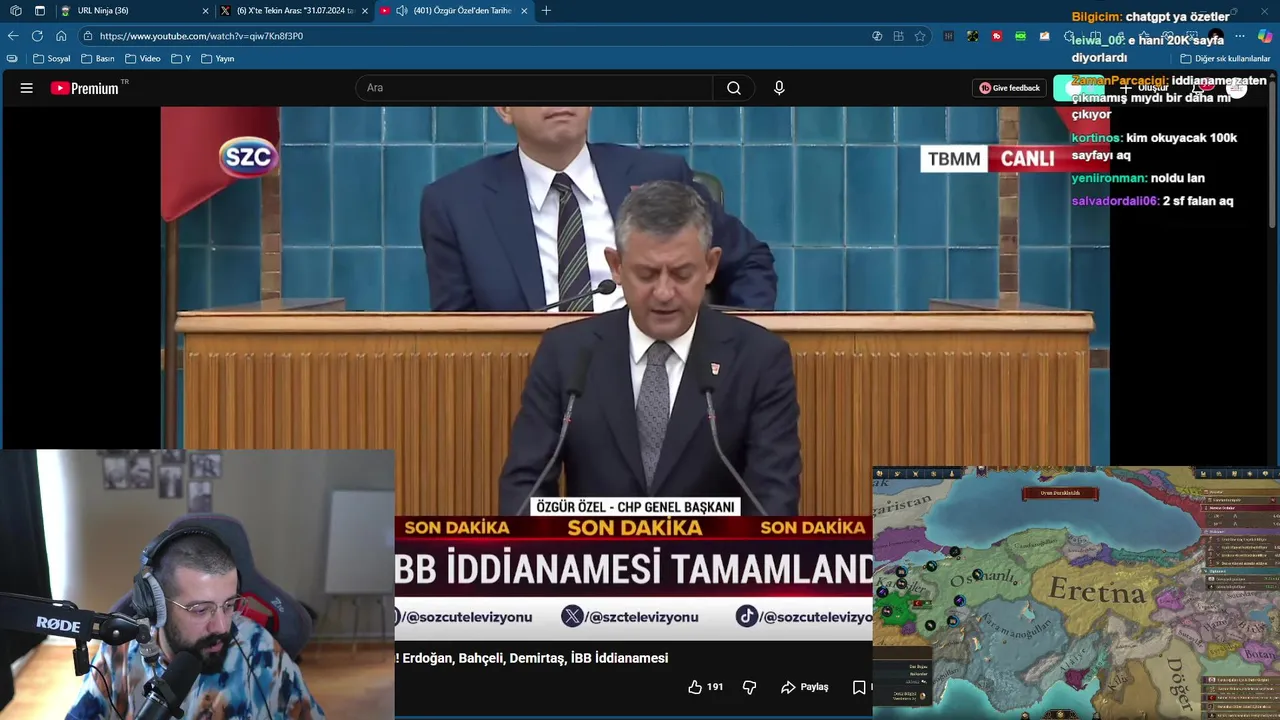Close the Özgür Özel YouTube tab
The image size is (1280, 720).
[524, 11]
